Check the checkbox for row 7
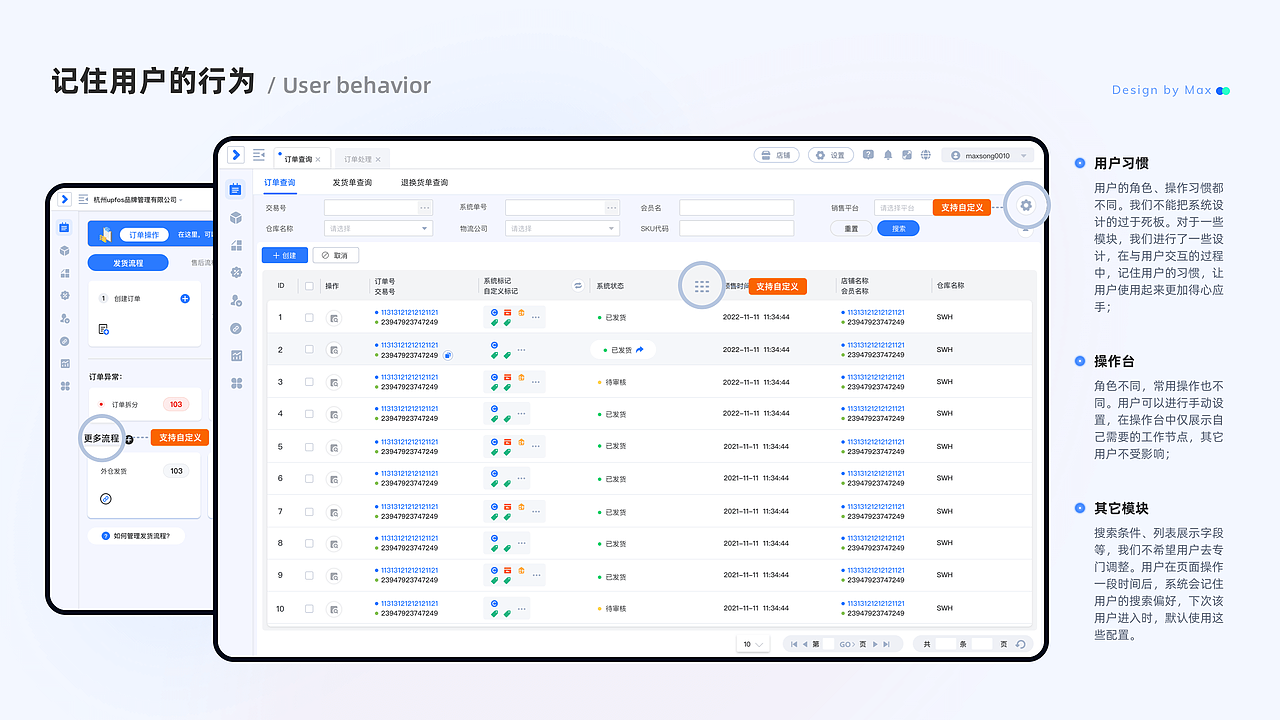This screenshot has width=1280, height=720. pyautogui.click(x=309, y=511)
